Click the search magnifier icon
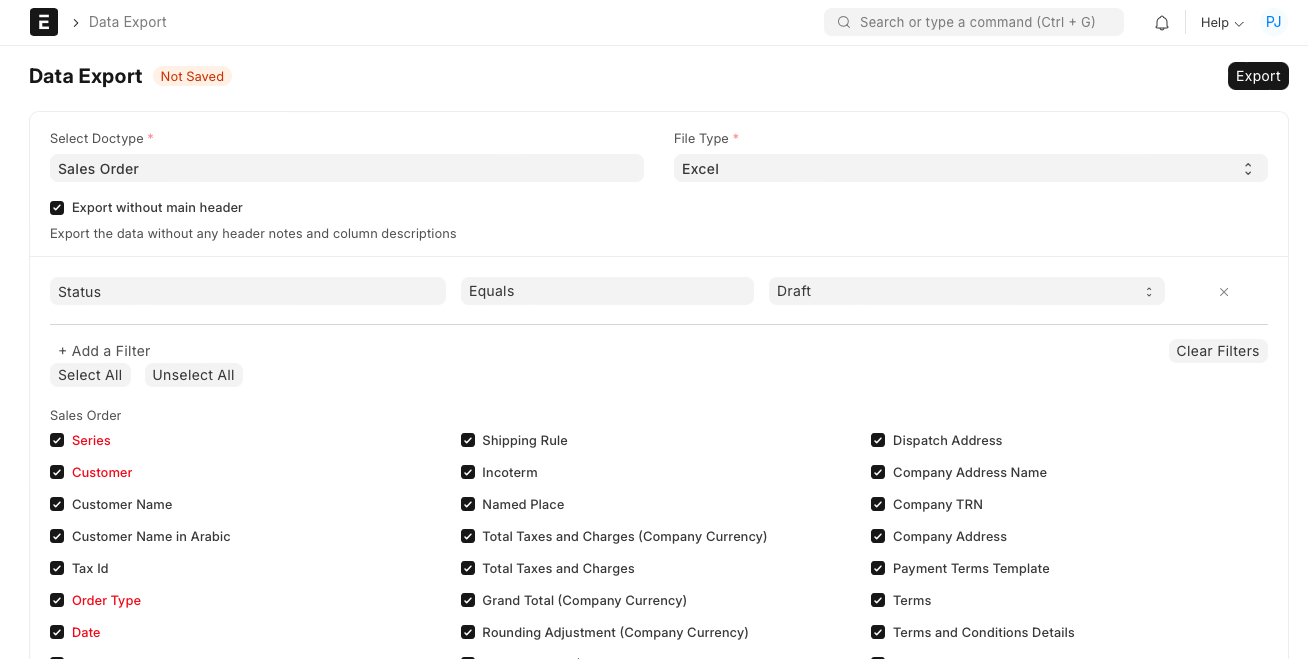Image resolution: width=1308 pixels, height=659 pixels. tap(844, 22)
